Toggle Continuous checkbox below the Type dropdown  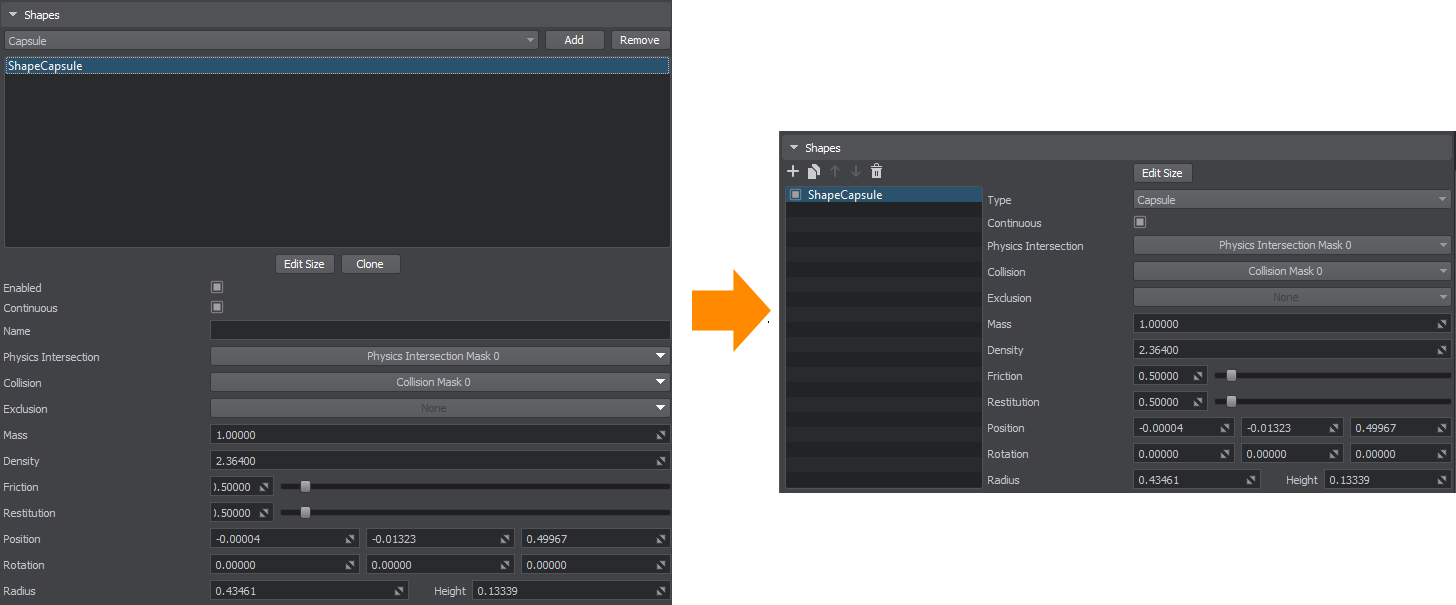click(x=1140, y=223)
